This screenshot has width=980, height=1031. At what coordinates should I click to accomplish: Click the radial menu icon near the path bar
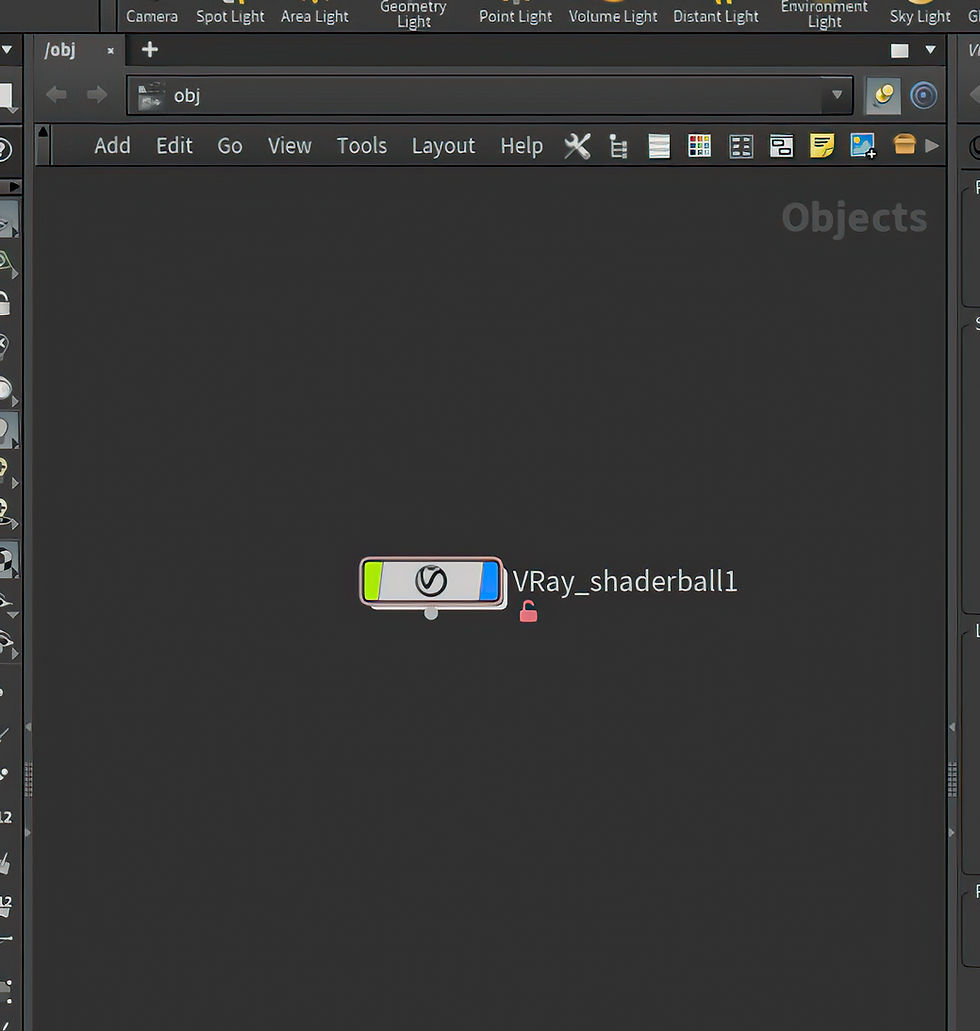[x=923, y=95]
